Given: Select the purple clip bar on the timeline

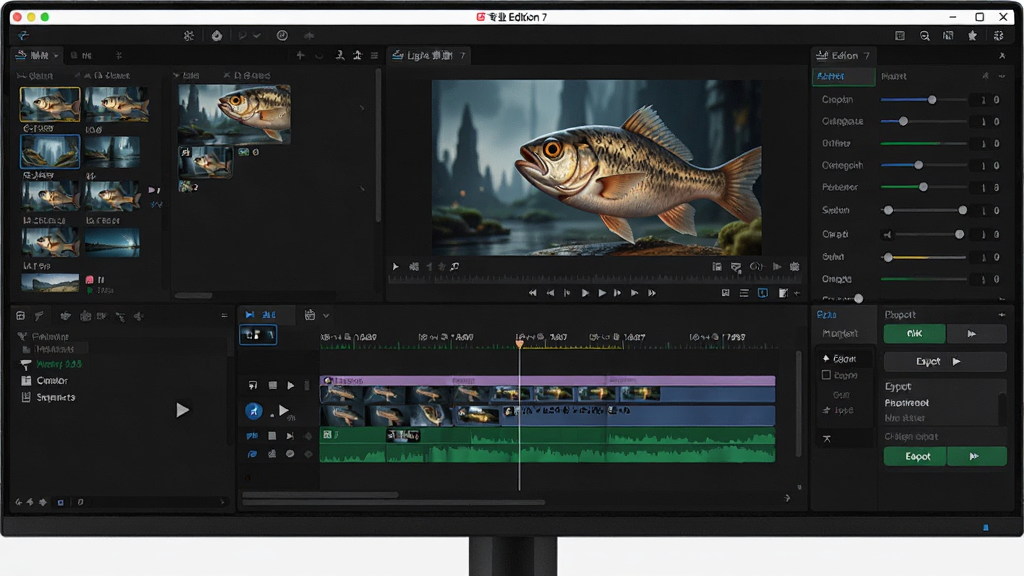Looking at the screenshot, I should tap(547, 380).
